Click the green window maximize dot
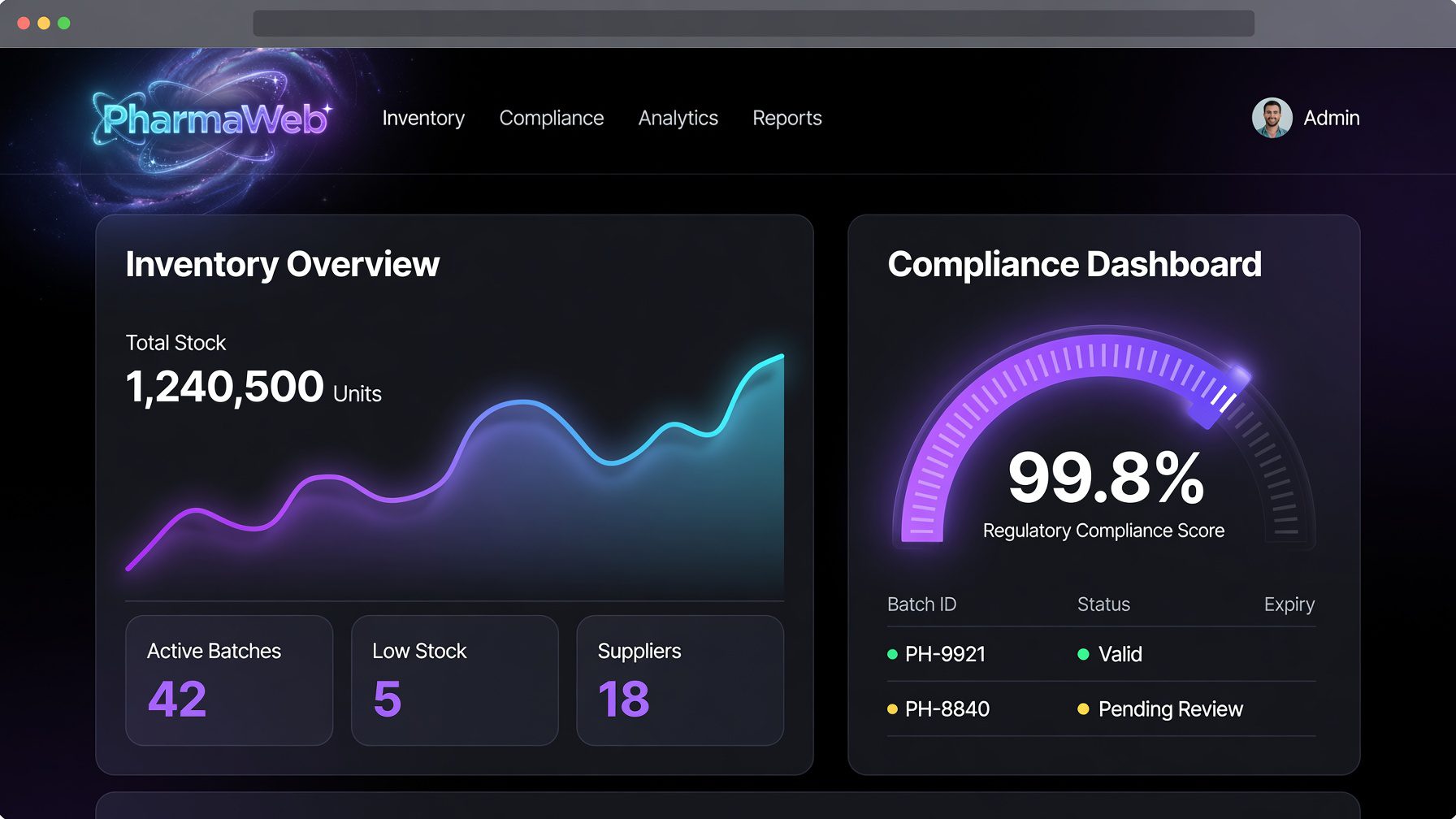The height and width of the screenshot is (819, 1456). (x=64, y=23)
